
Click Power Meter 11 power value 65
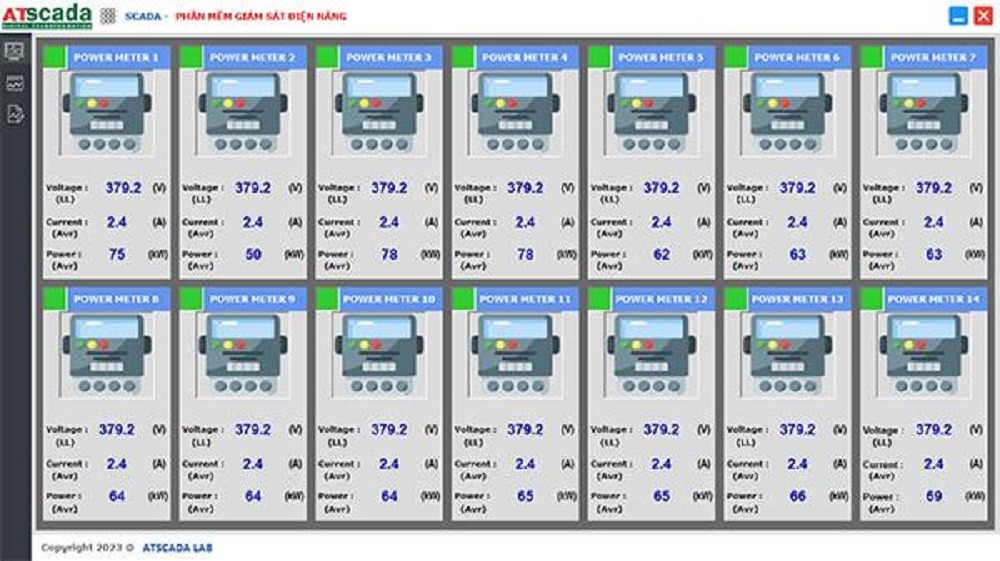pos(525,496)
